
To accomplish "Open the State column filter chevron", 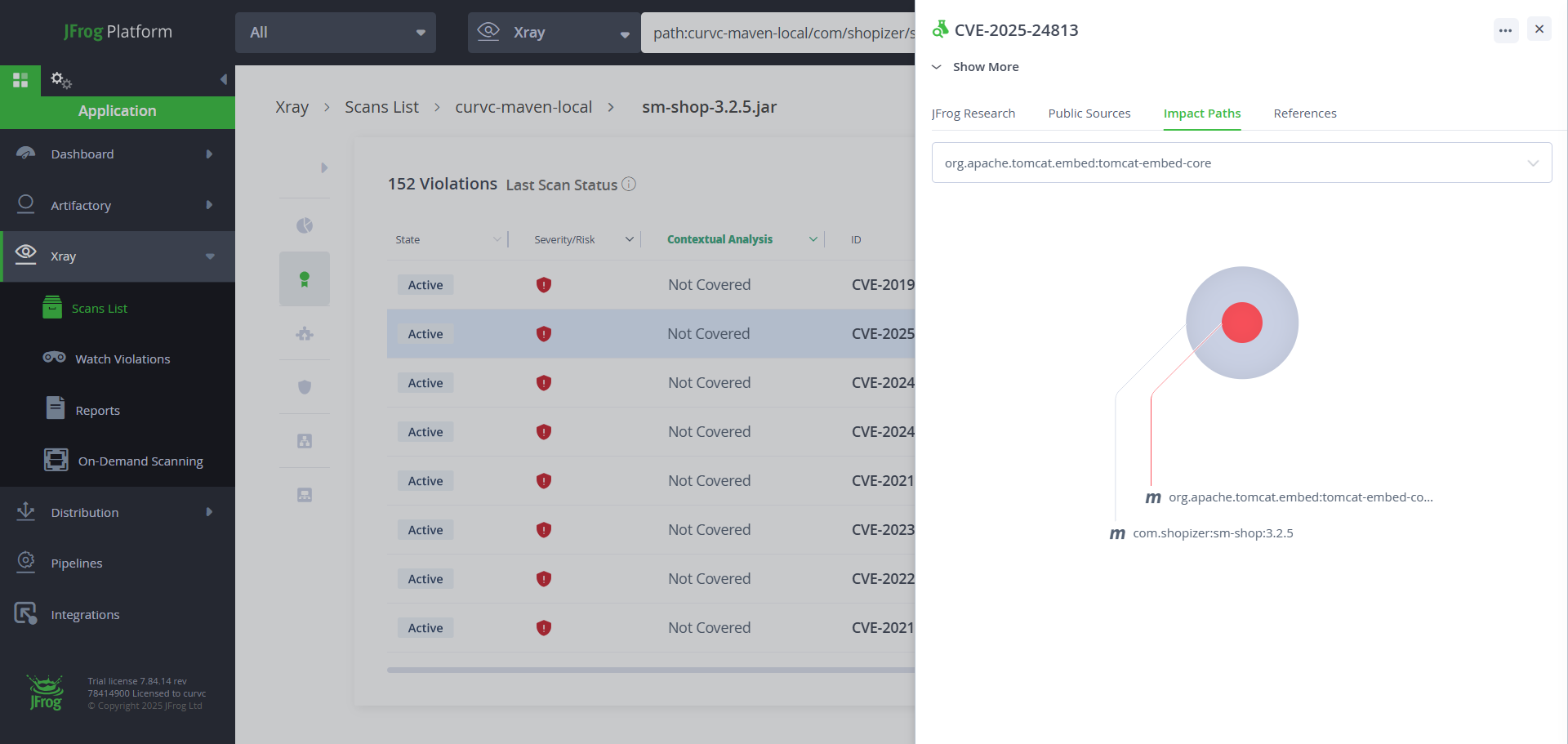I will [x=497, y=239].
